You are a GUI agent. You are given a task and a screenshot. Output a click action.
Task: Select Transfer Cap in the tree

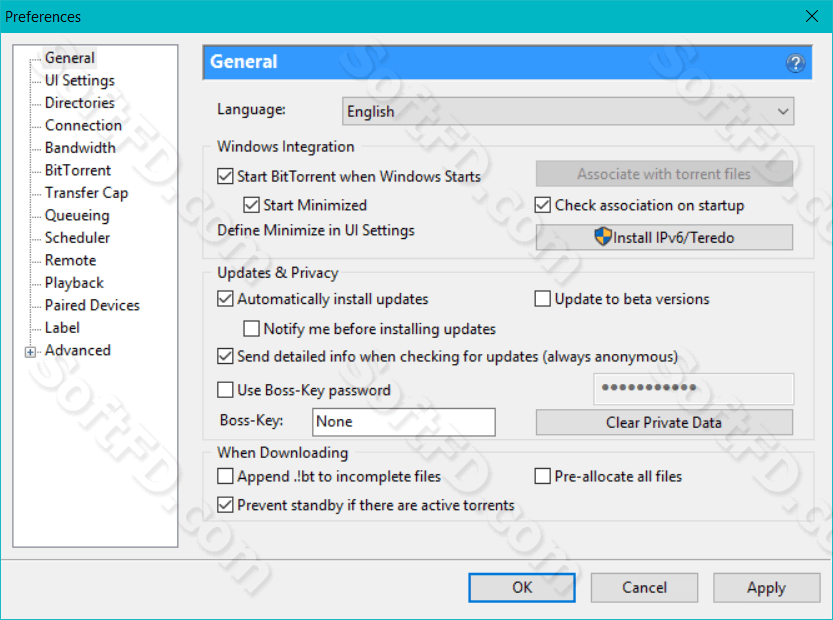[87, 193]
